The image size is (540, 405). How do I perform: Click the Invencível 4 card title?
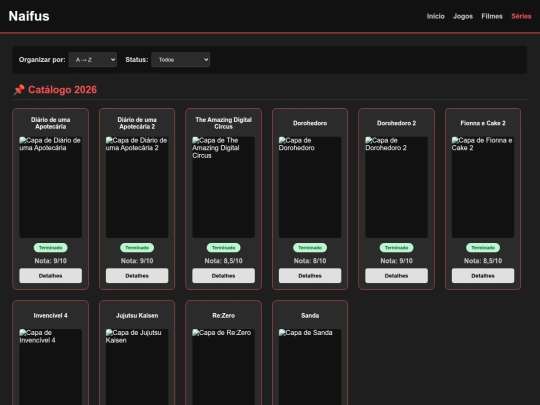[51, 315]
